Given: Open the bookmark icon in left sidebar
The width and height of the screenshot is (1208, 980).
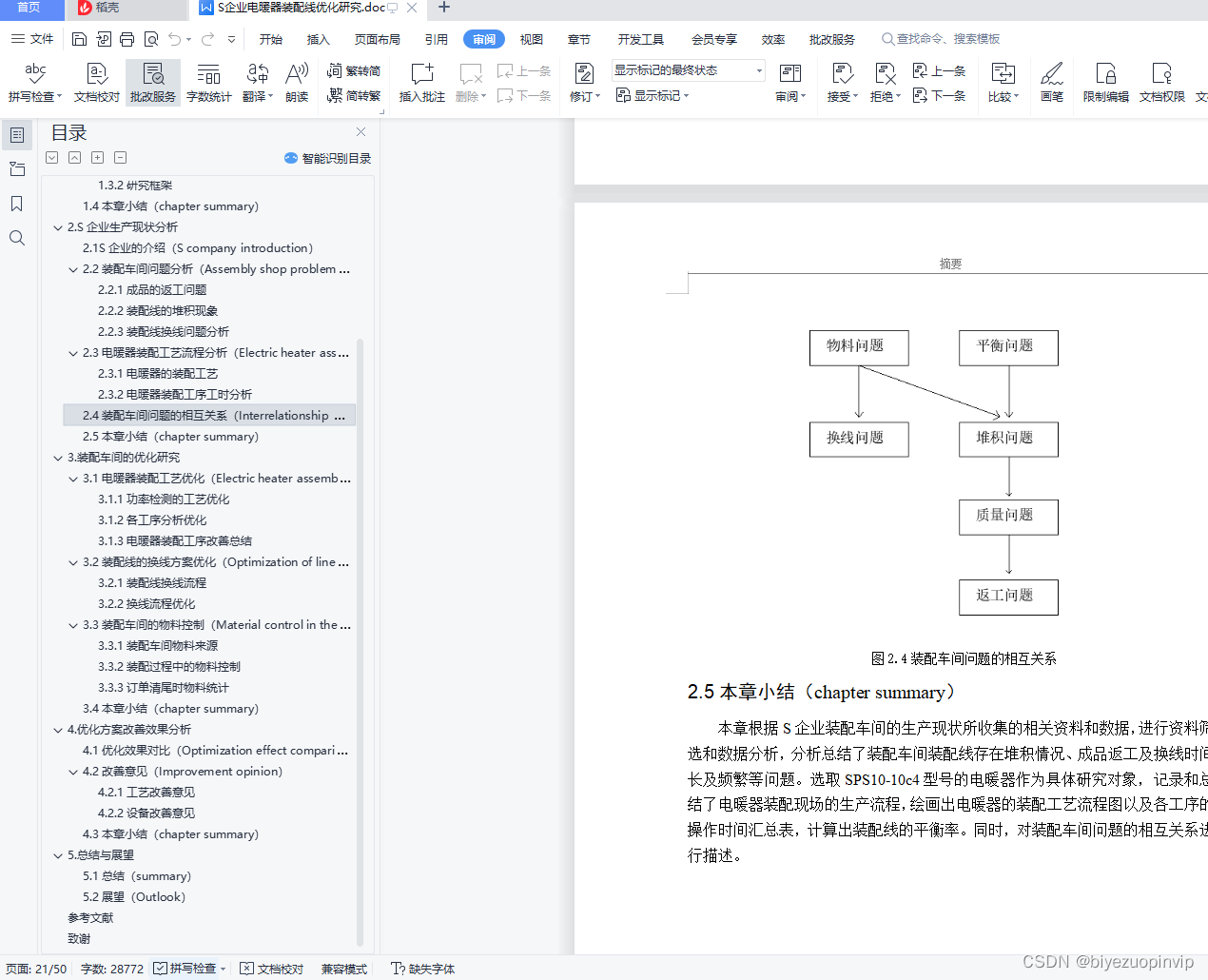Looking at the screenshot, I should coord(17,204).
